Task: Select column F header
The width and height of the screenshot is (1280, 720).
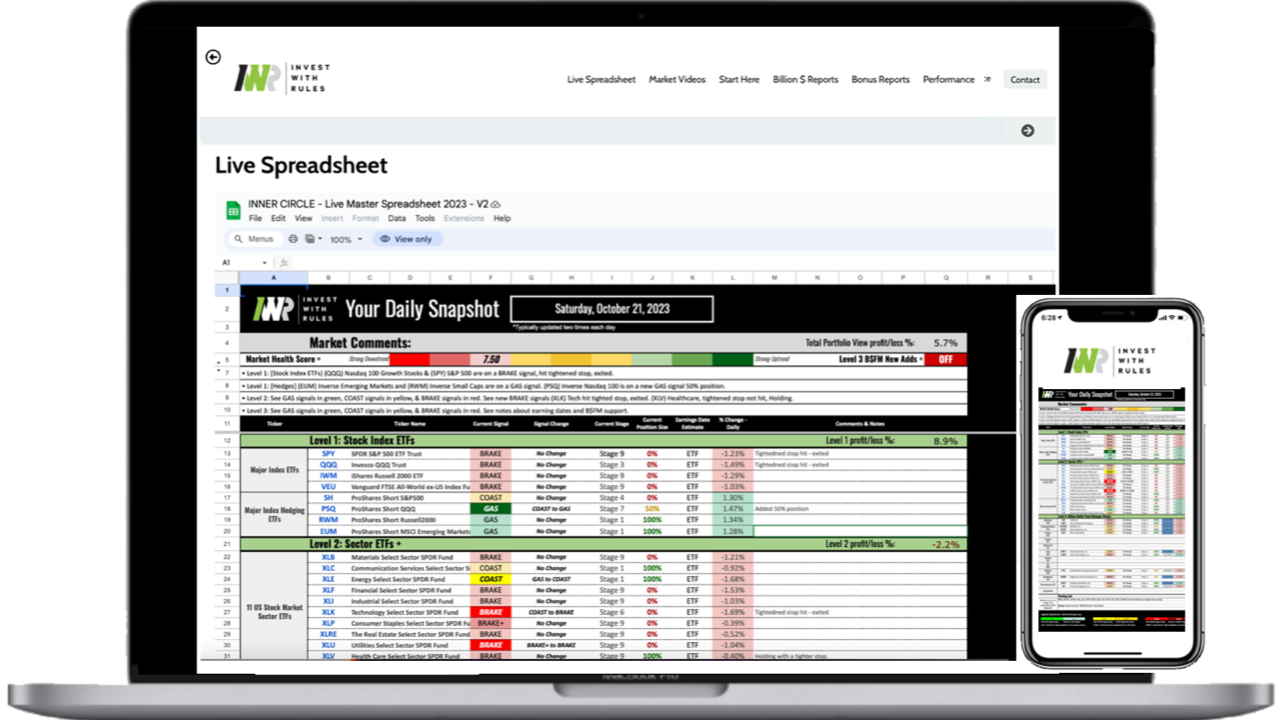Action: click(x=490, y=278)
